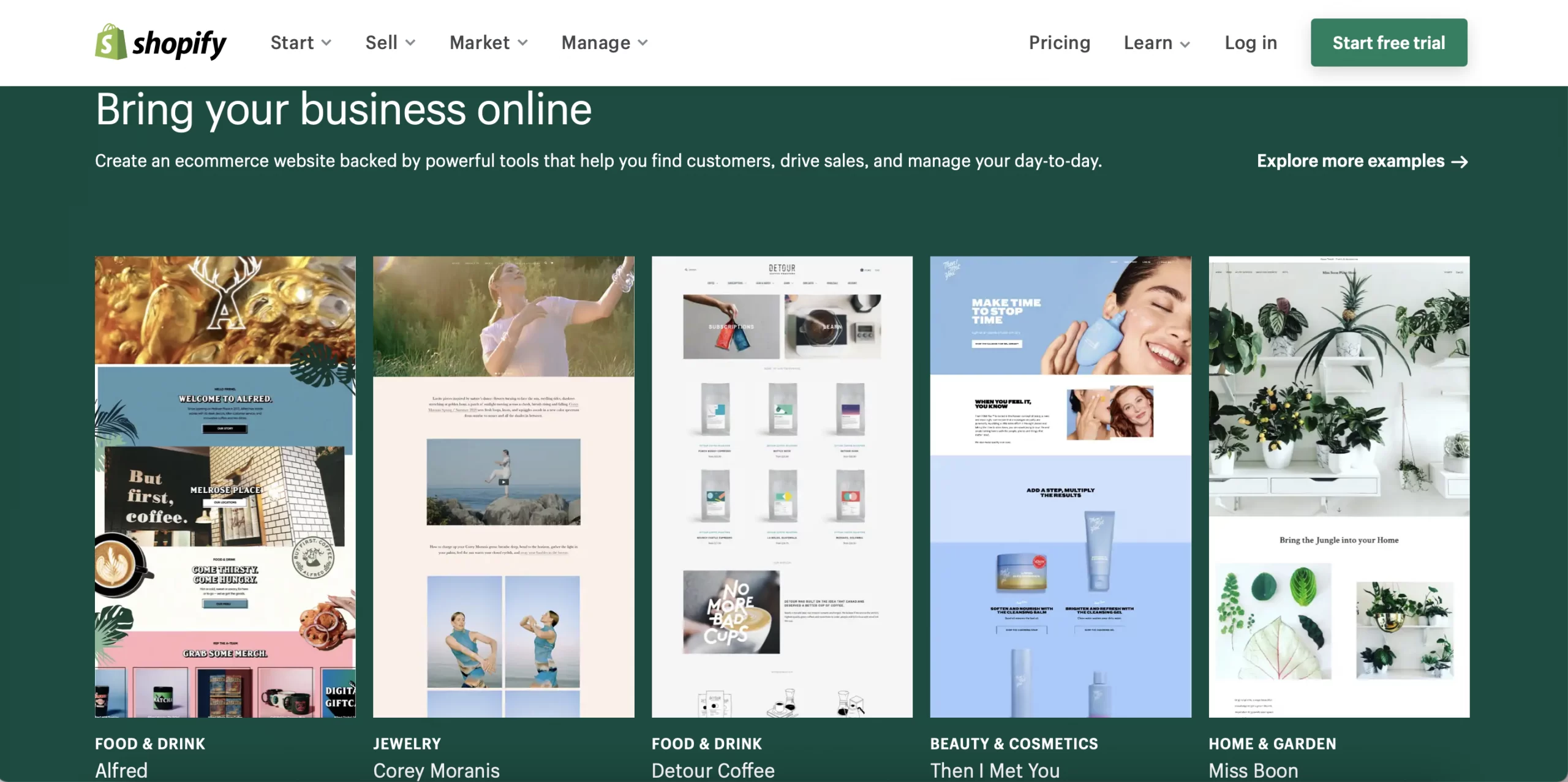Click Explore more examples link
Viewport: 1568px width, 782px height.
coord(1363,161)
